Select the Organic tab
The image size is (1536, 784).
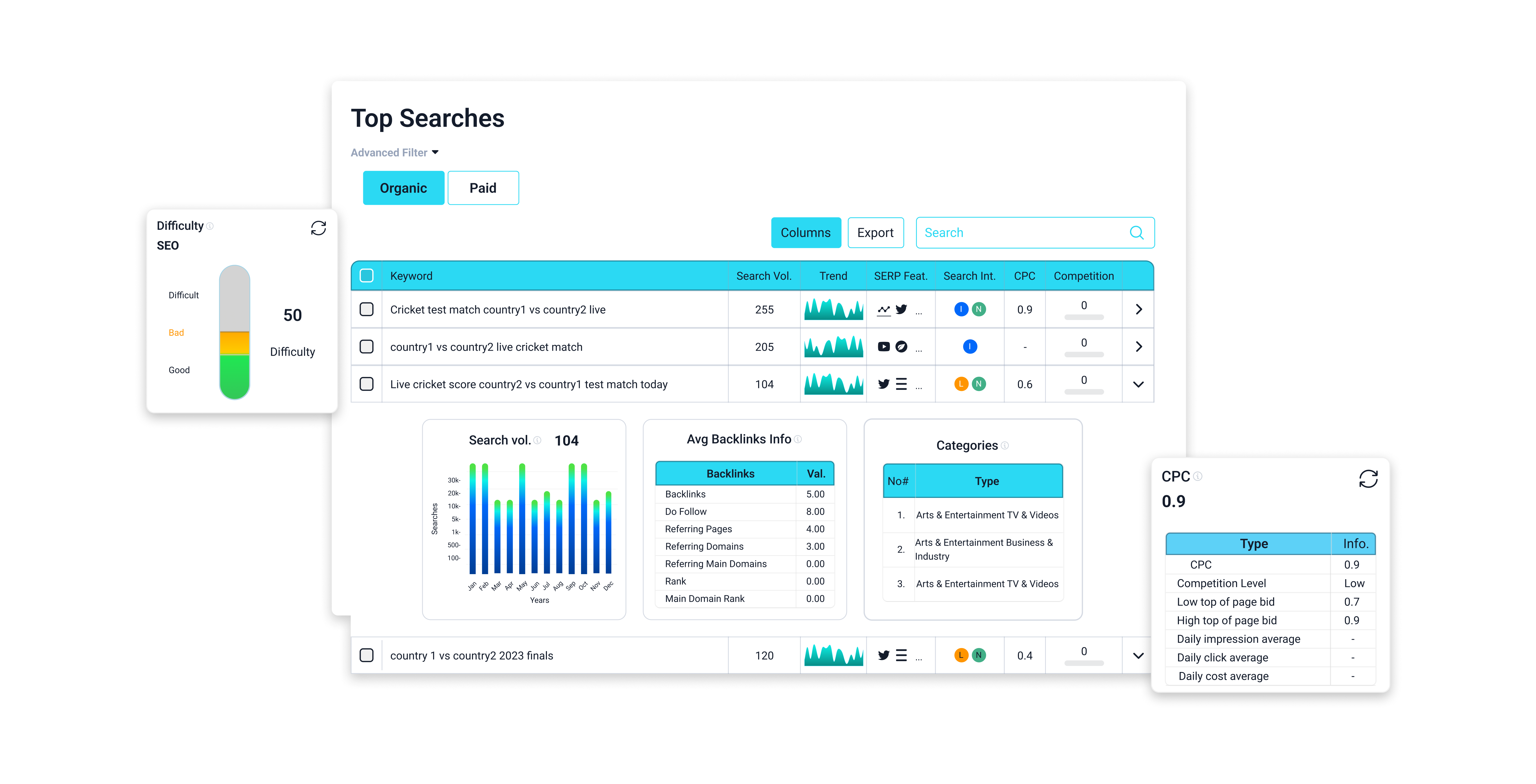pos(403,188)
